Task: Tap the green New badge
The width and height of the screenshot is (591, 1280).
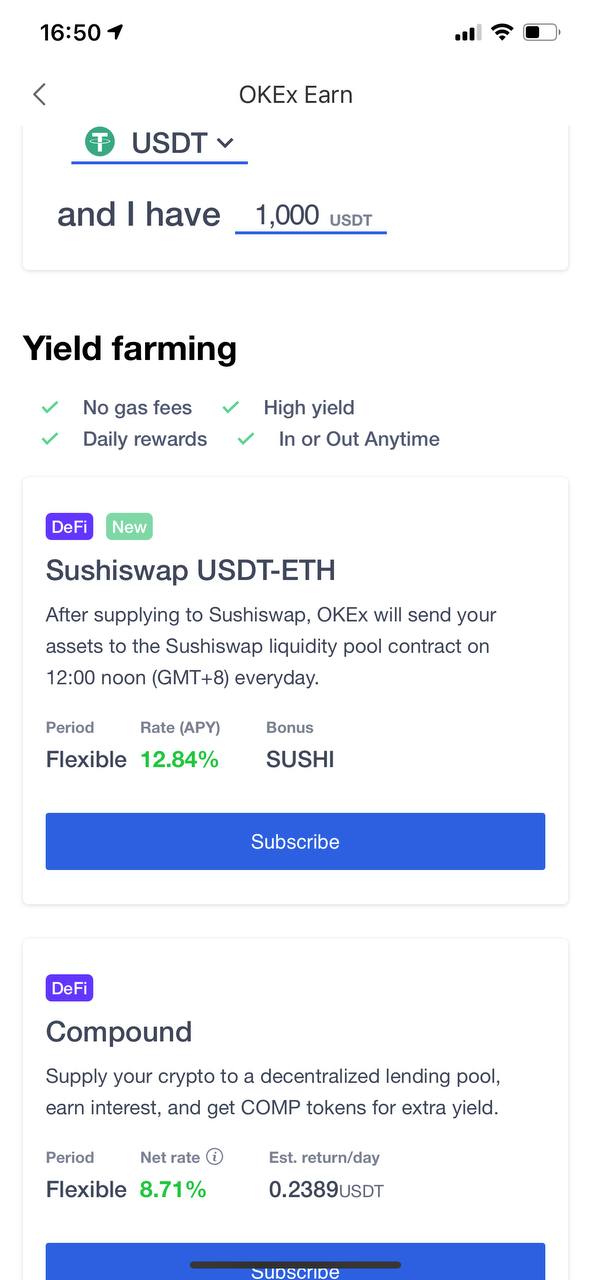Action: coord(129,527)
